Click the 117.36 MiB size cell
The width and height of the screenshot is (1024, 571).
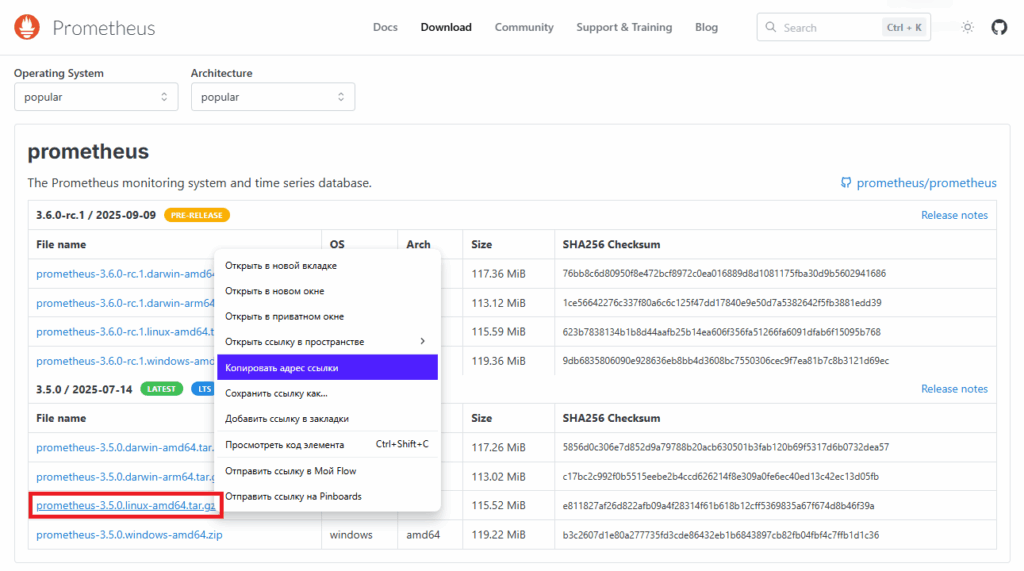[498, 274]
